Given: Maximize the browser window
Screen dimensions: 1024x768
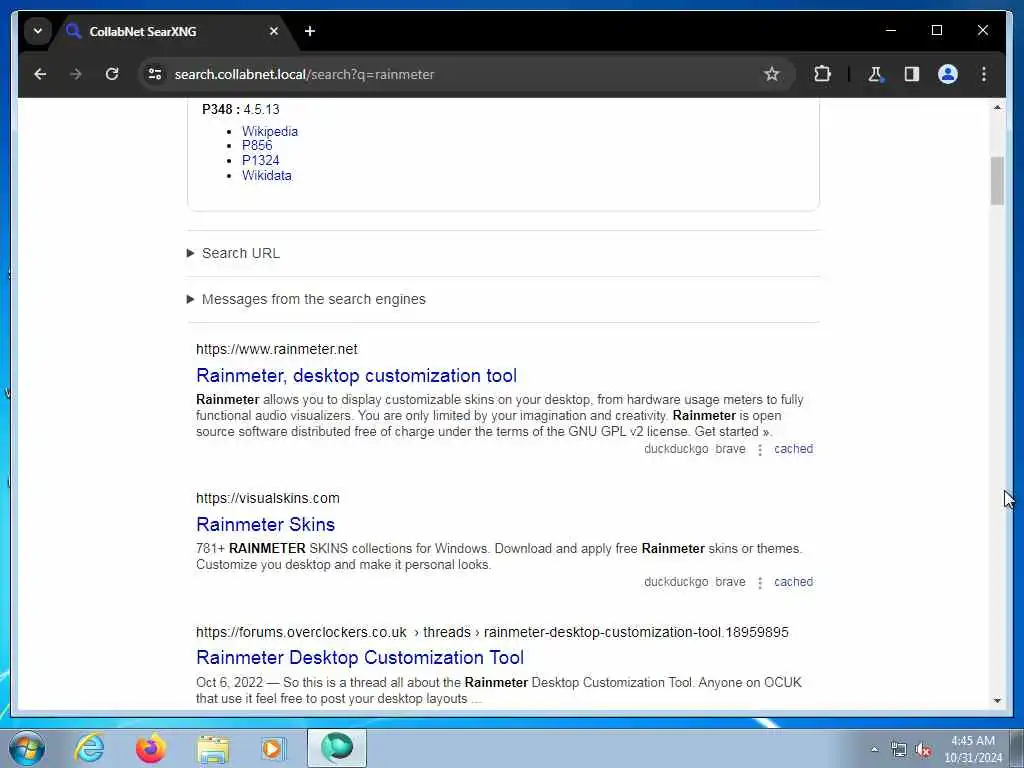Looking at the screenshot, I should (936, 30).
